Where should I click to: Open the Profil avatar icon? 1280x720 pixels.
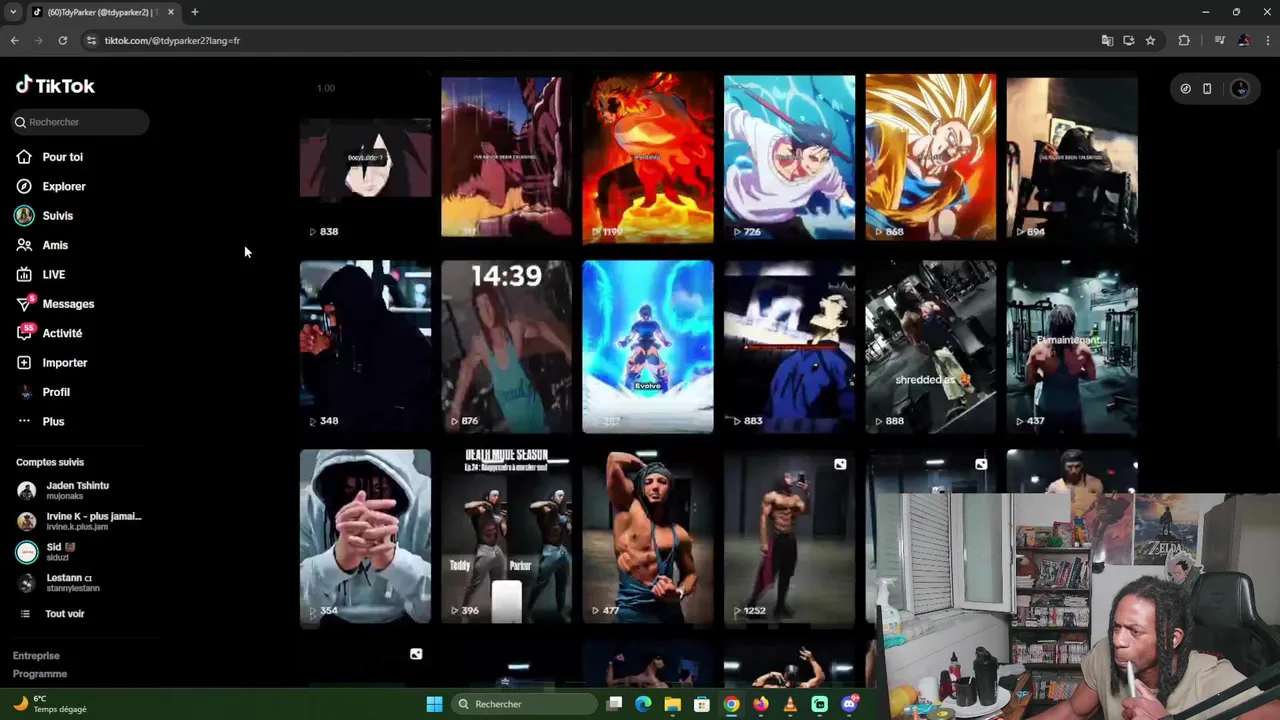[25, 392]
